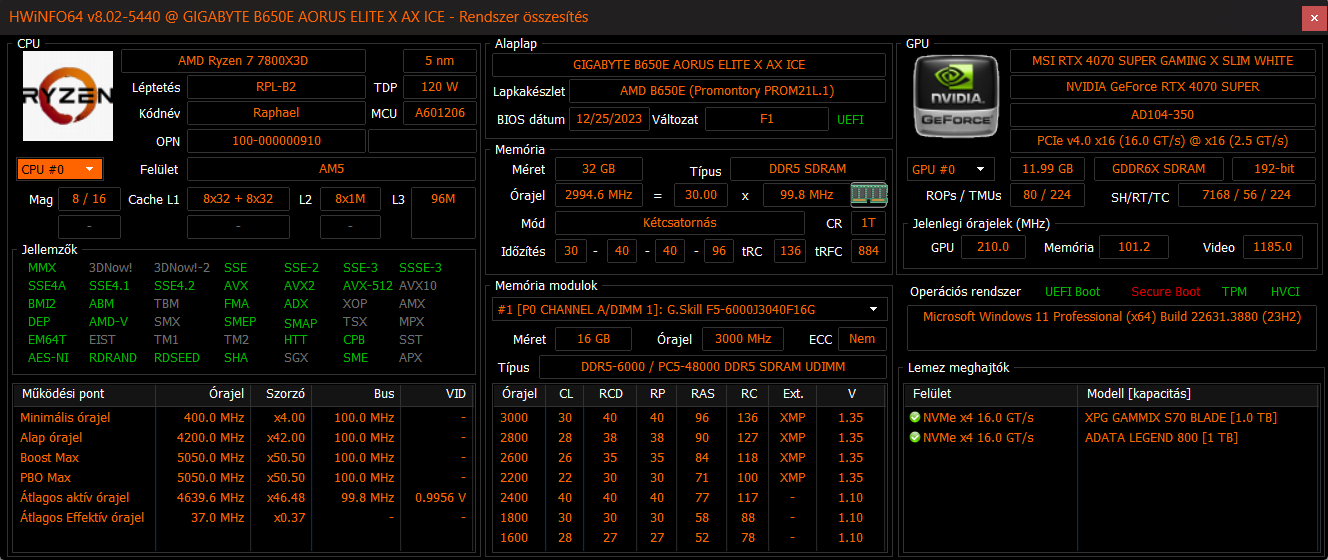Click the DDR5-6000 / PC5-48000 module type field
The height and width of the screenshot is (560, 1328).
point(712,367)
